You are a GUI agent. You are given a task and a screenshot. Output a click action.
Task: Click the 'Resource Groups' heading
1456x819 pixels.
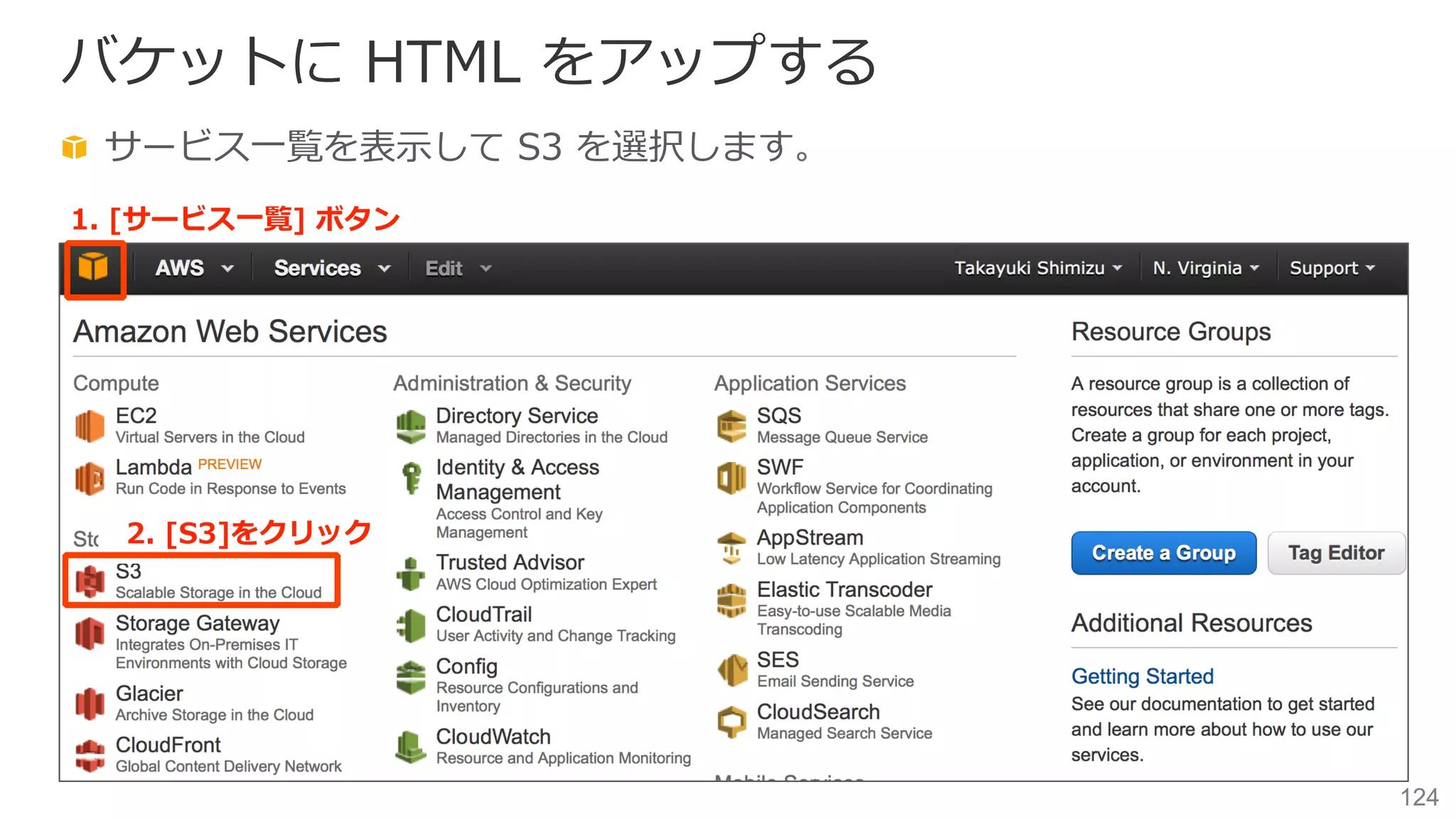coord(1171,332)
